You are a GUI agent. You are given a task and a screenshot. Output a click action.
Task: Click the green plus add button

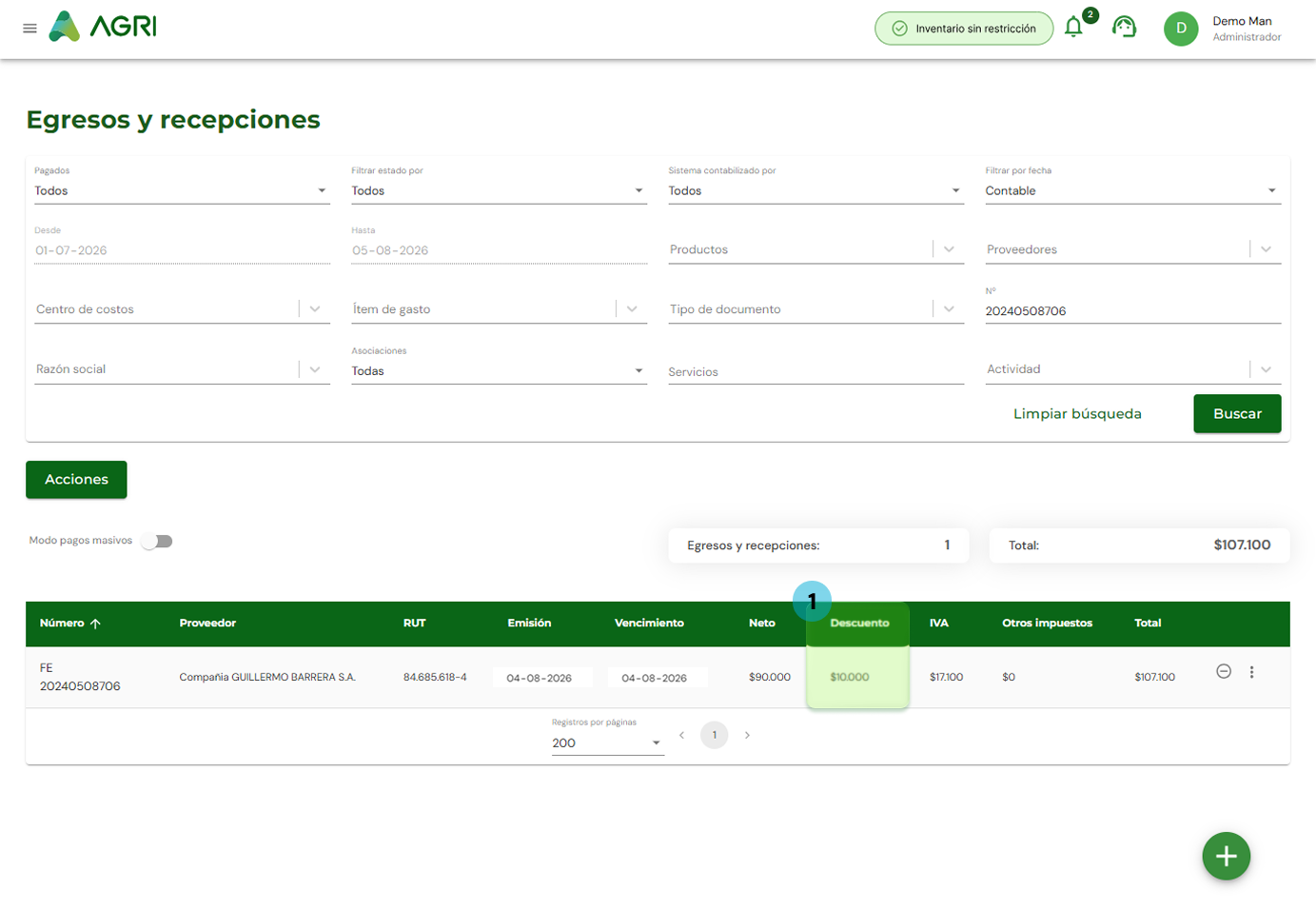pyautogui.click(x=1227, y=857)
